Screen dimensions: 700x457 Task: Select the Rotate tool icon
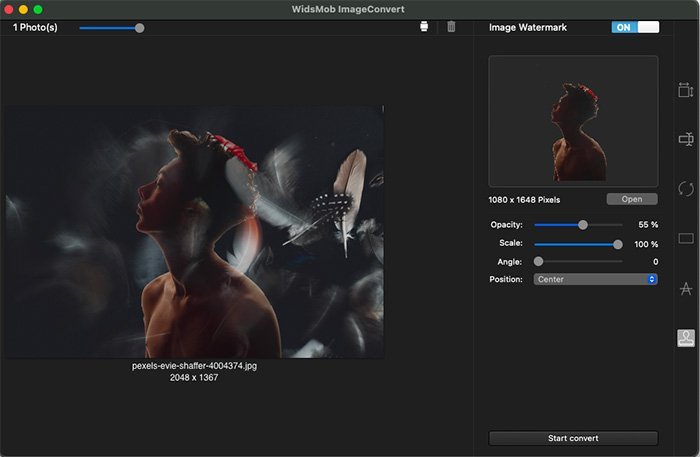pos(685,189)
